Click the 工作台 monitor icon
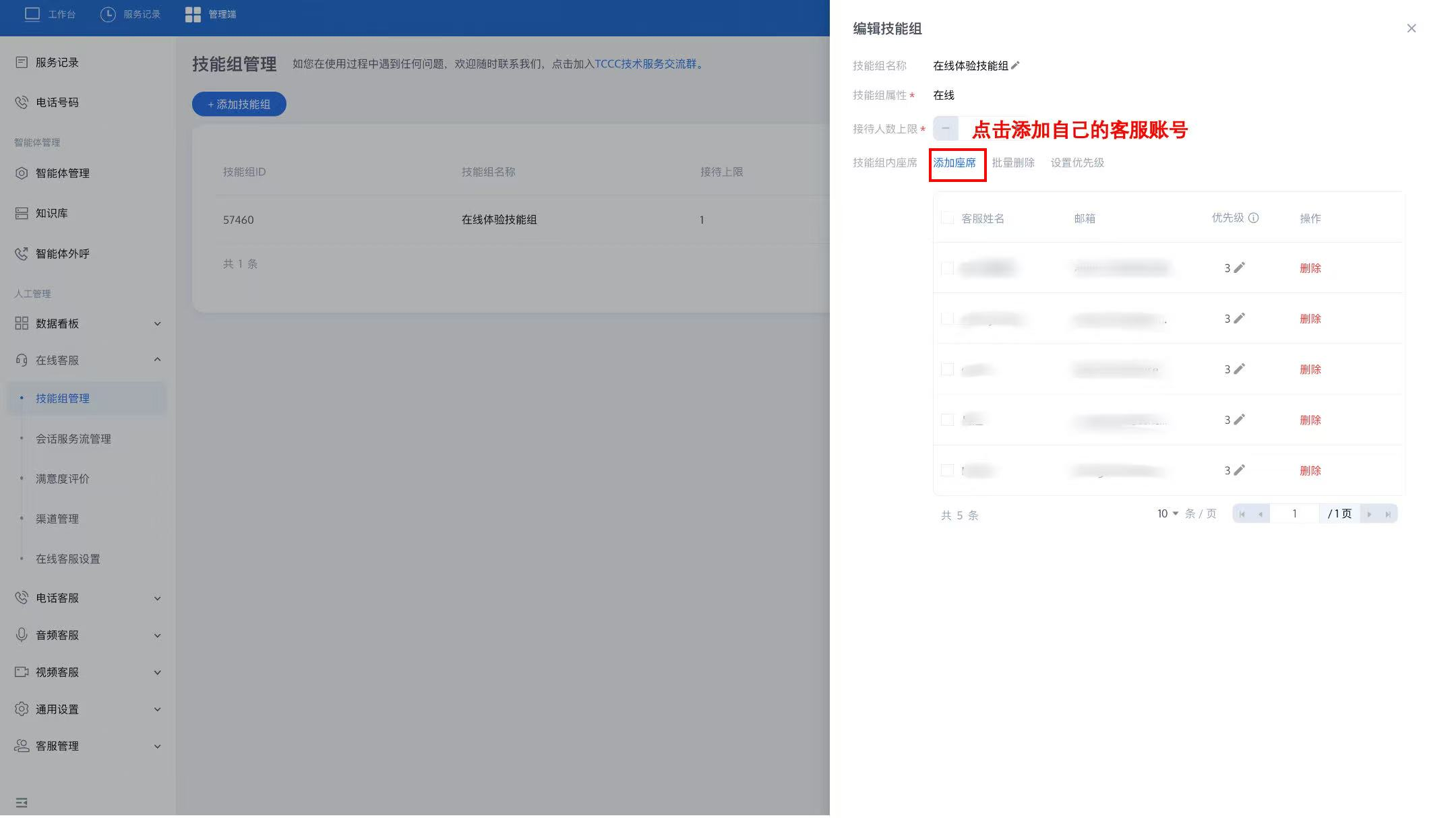Image resolution: width=1456 pixels, height=818 pixels. (x=32, y=14)
